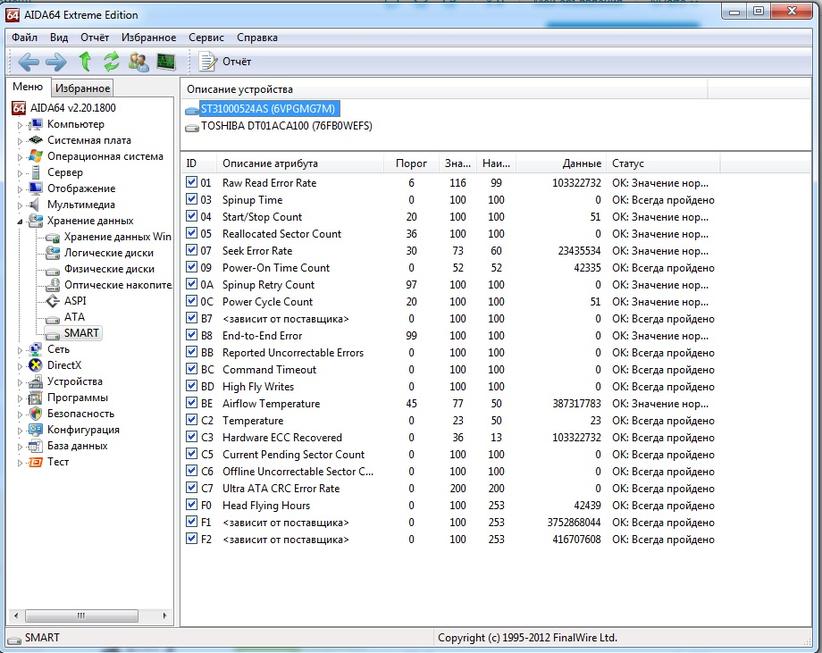
Task: Toggle the Airflow Temperature checkbox
Action: [x=191, y=403]
